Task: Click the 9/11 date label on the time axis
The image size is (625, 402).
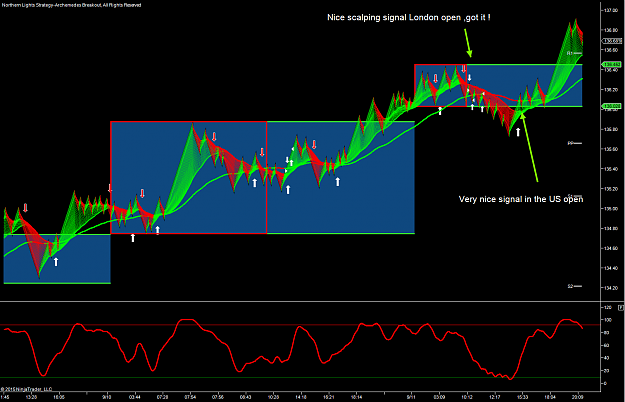Action: point(411,397)
